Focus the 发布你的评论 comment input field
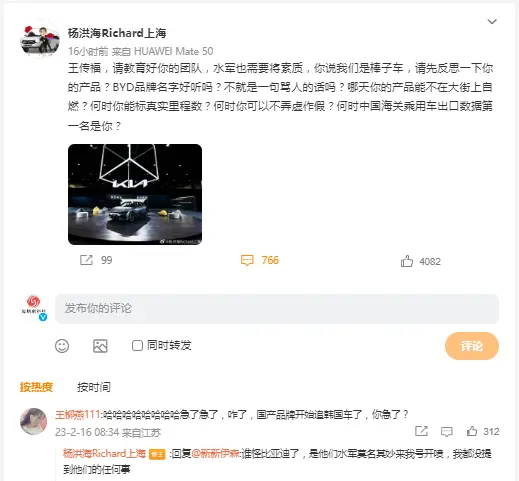519x481 pixels. point(277,309)
